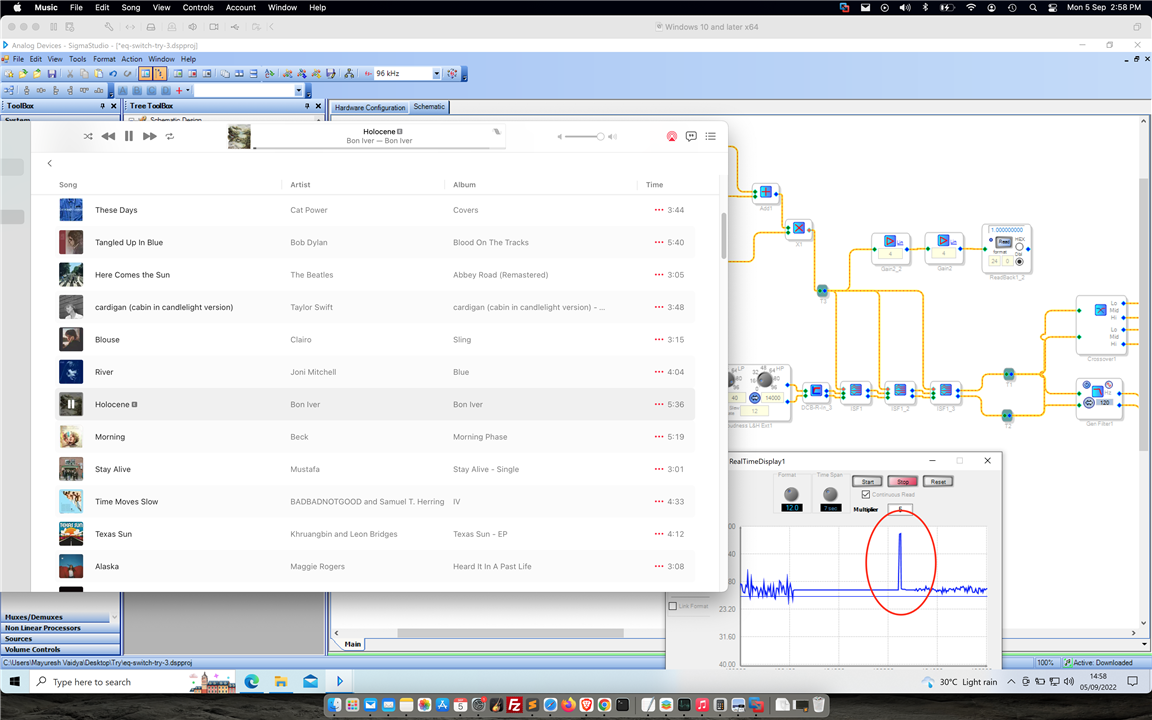This screenshot has height=720, width=1152.
Task: Select the X1 multiplier block in schematic
Action: pyautogui.click(x=799, y=228)
